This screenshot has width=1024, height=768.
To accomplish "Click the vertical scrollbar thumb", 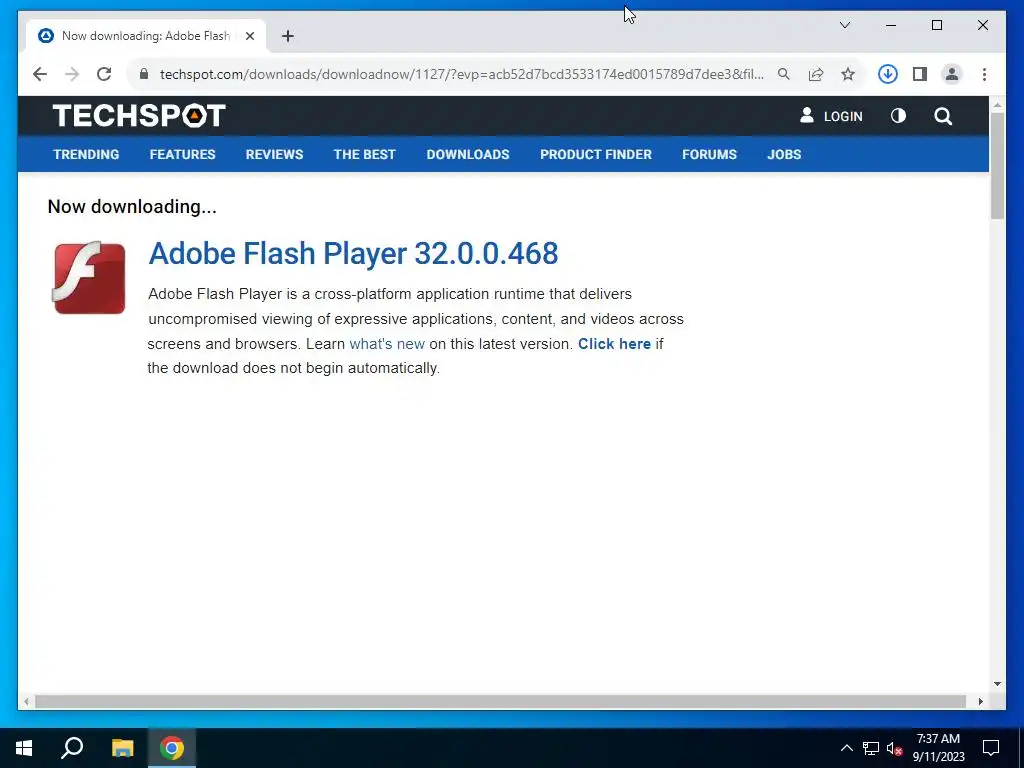I will [x=997, y=167].
